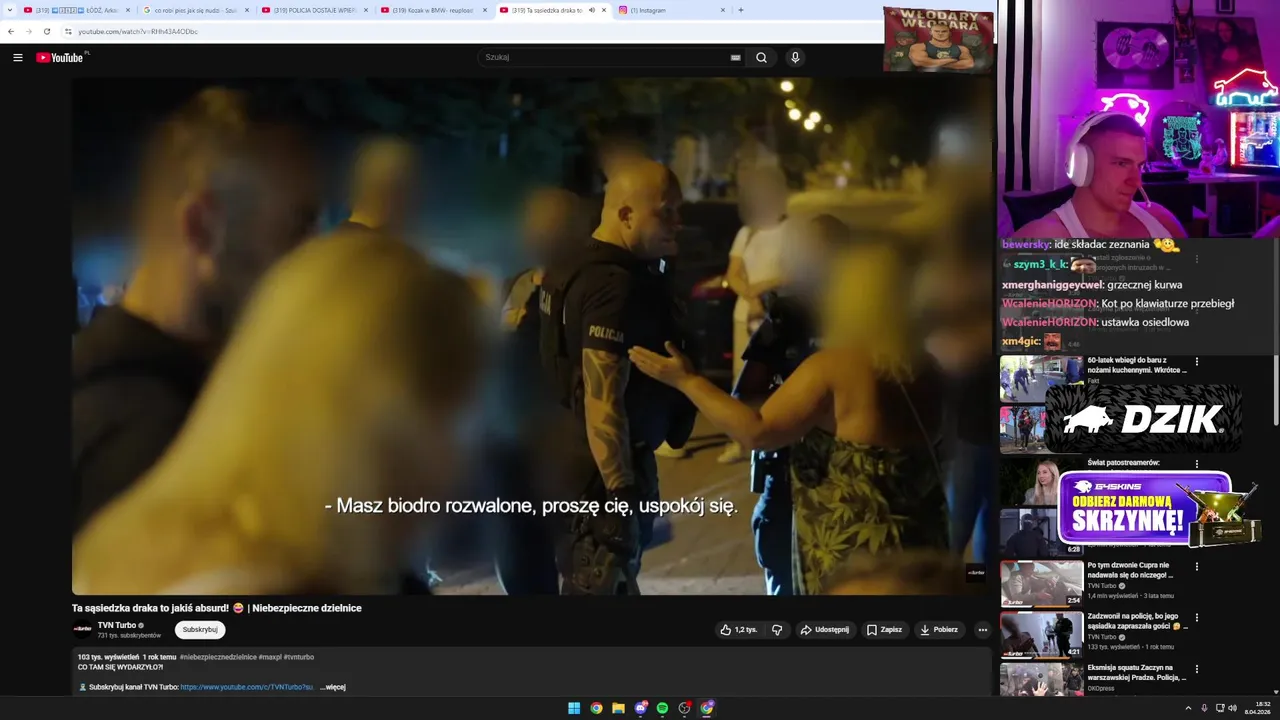Image resolution: width=1280 pixels, height=720 pixels.
Task: Open the YouTube hamburger guide menu
Action: coord(17,58)
